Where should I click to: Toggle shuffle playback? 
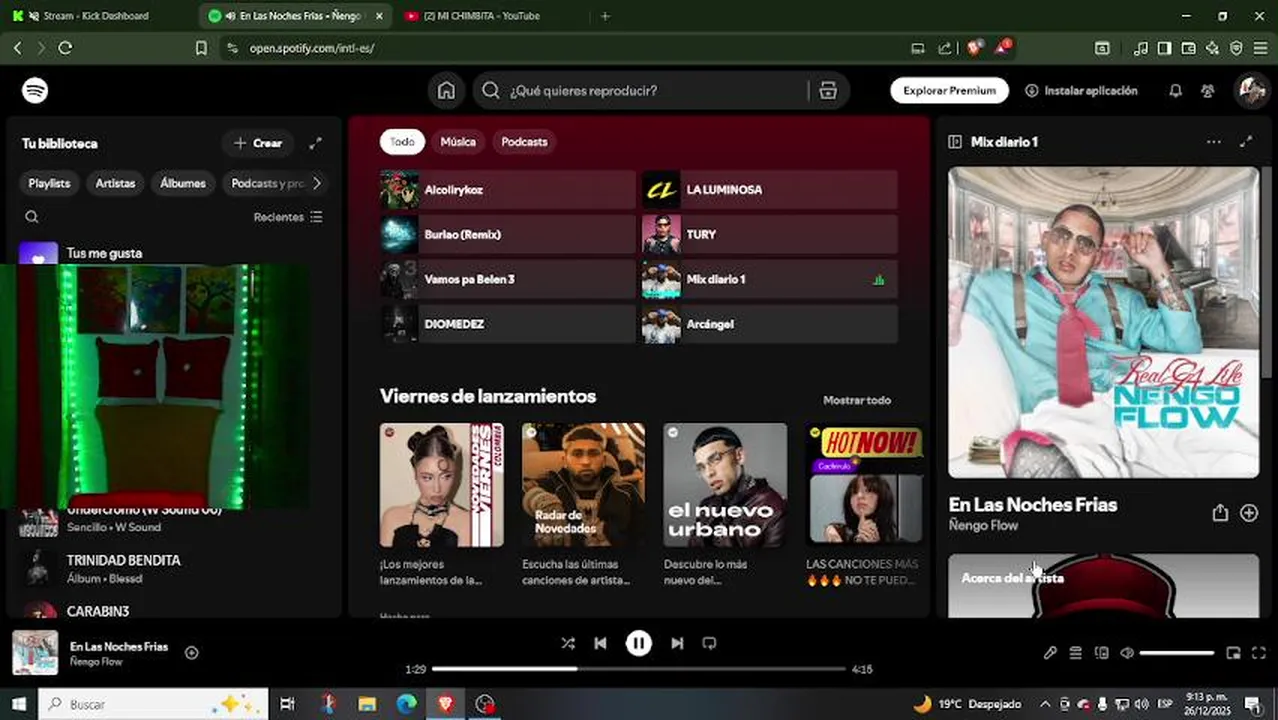click(x=568, y=644)
